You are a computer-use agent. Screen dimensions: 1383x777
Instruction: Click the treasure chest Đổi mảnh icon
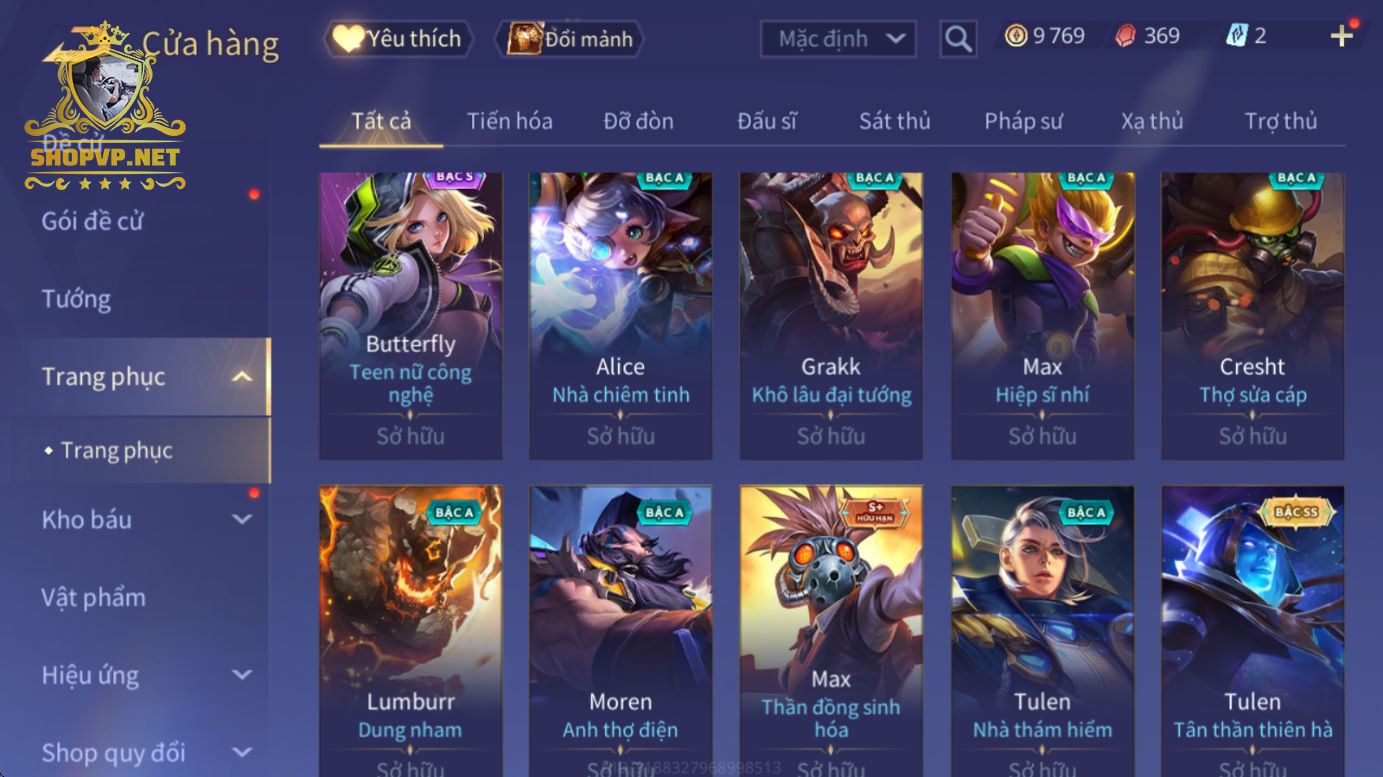coord(524,38)
